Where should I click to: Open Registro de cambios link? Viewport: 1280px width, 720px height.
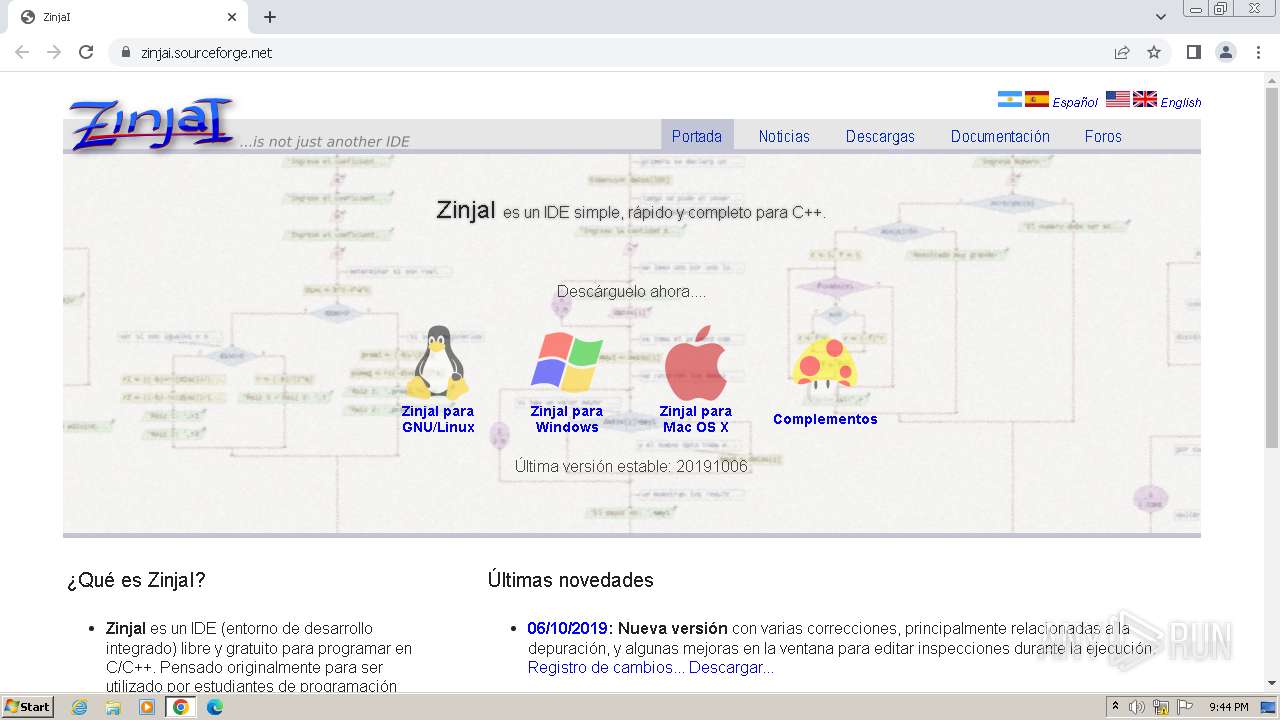pyautogui.click(x=606, y=667)
